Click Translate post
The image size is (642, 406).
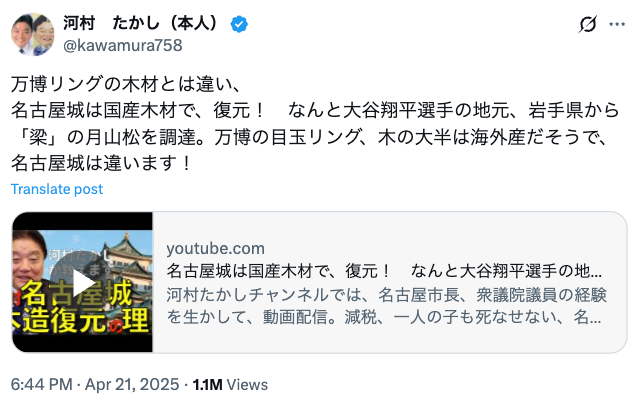tap(57, 189)
